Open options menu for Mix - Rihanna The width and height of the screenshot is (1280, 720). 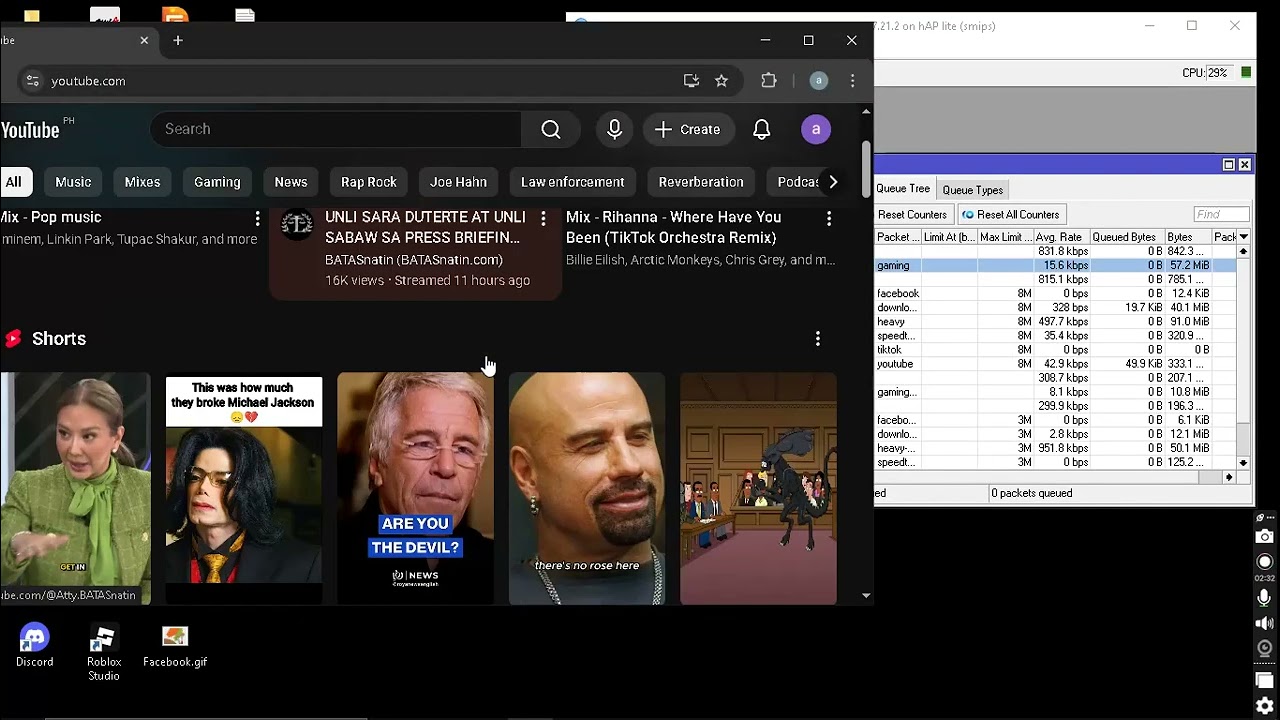pos(829,218)
